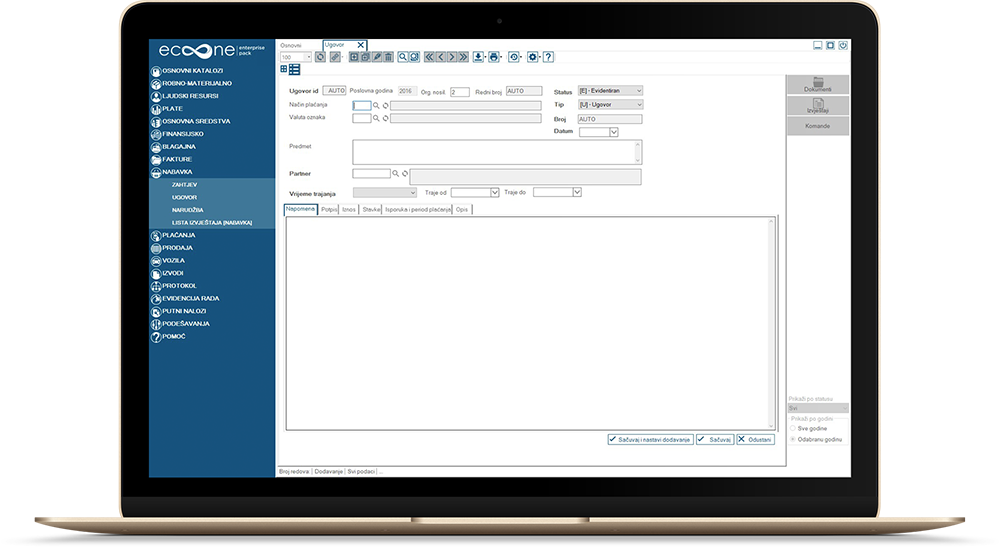Screen dimensions: 1000x547
Task: Open the print icon dropdown arrow
Action: pos(501,57)
